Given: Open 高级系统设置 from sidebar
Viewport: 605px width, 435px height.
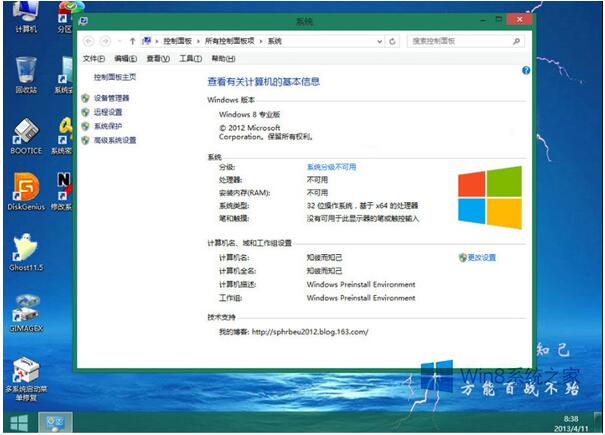Looking at the screenshot, I should pos(115,140).
